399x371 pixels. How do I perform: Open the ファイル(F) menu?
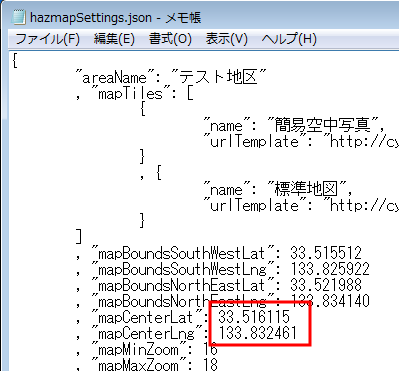(x=47, y=39)
